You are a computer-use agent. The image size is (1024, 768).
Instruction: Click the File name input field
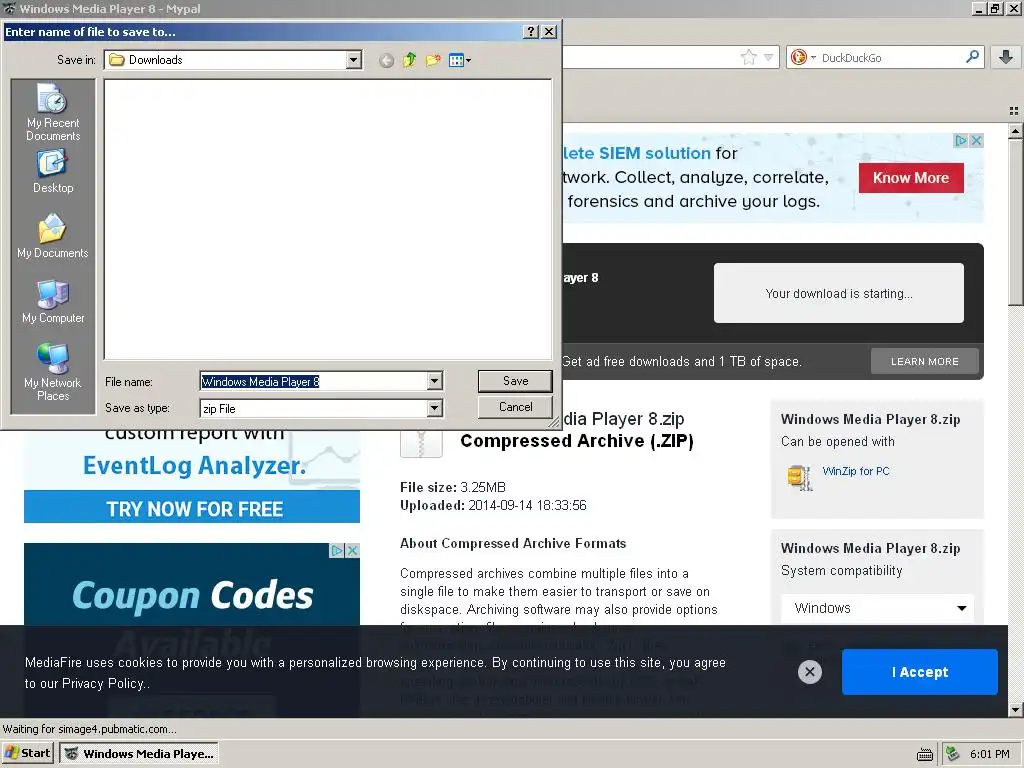(313, 381)
